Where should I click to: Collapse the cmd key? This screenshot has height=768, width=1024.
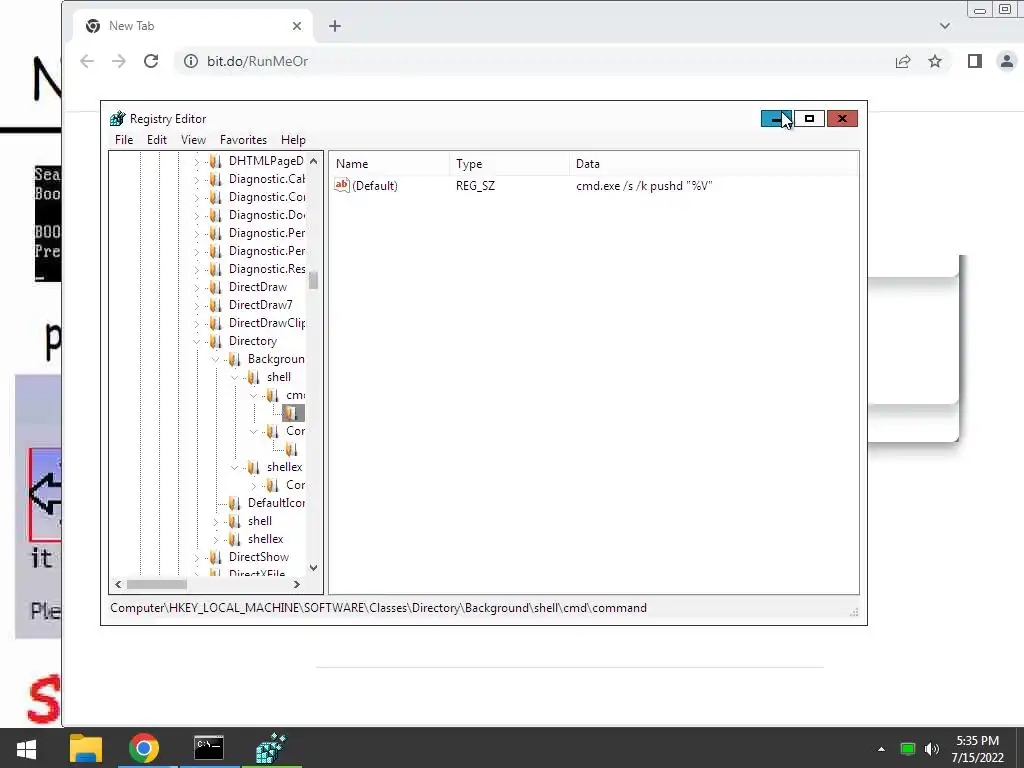click(253, 395)
